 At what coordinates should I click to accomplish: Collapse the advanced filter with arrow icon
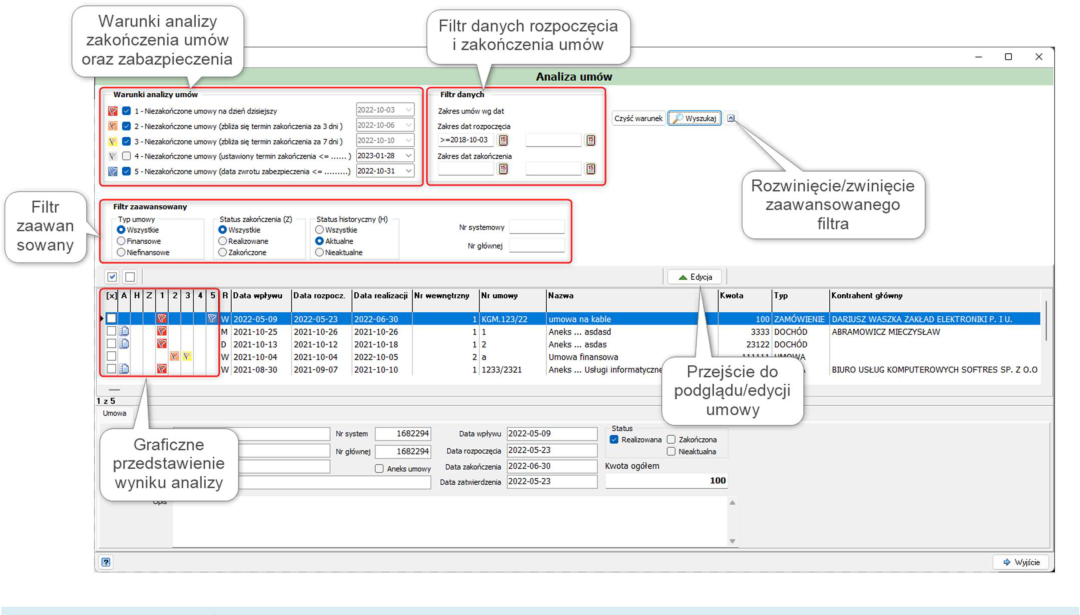[x=731, y=118]
